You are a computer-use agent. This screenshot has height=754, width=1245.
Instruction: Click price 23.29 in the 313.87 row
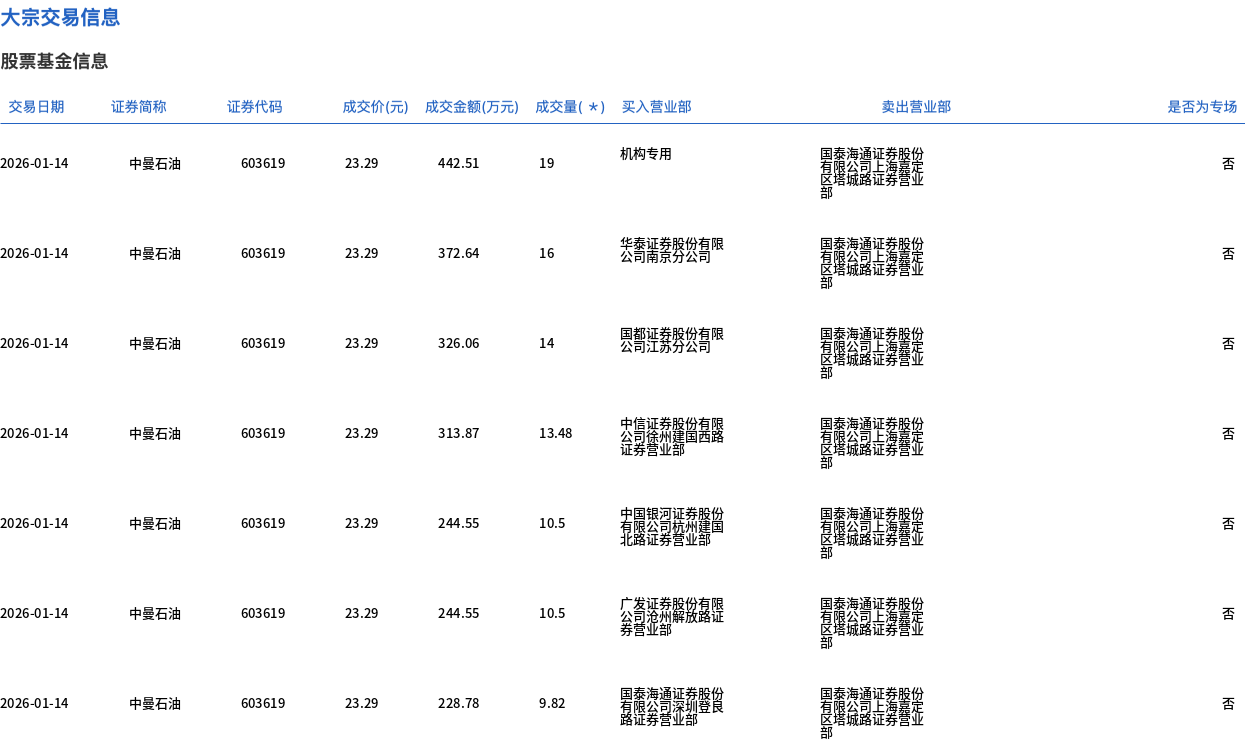point(362,433)
